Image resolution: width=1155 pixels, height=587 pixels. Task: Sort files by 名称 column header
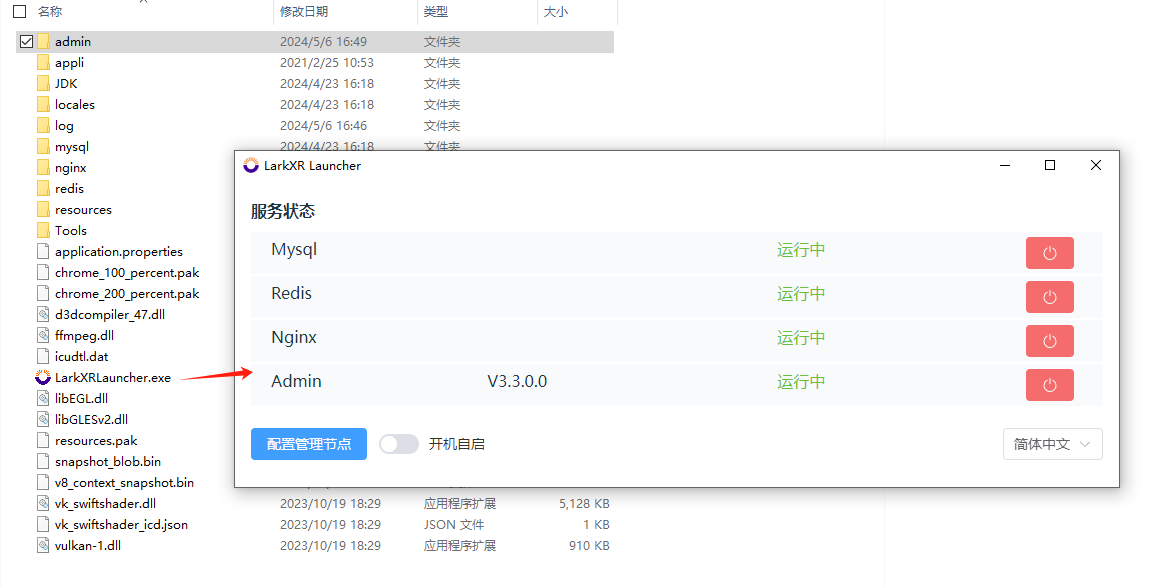click(x=50, y=11)
